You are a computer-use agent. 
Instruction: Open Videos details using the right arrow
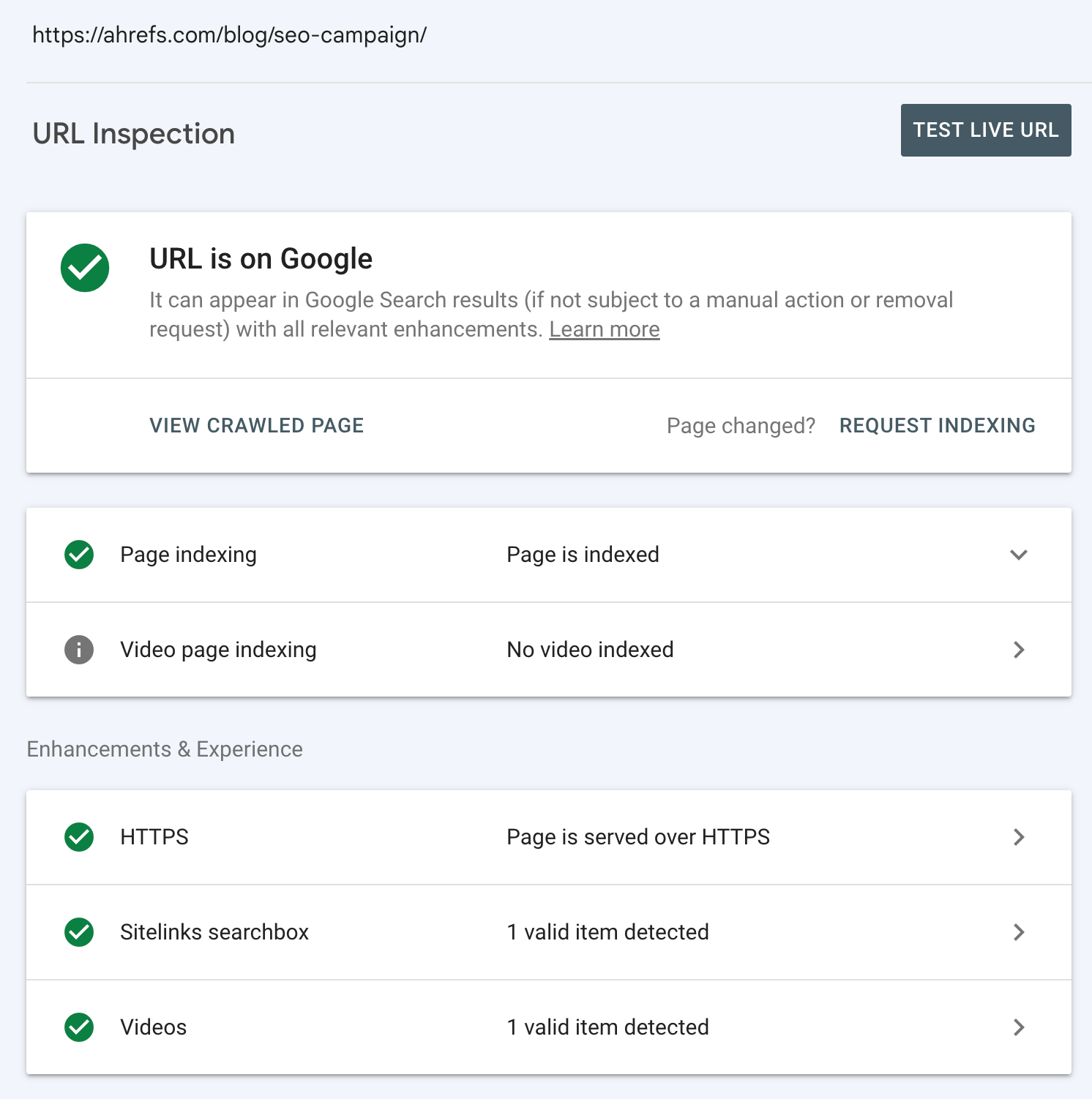coord(1018,1027)
